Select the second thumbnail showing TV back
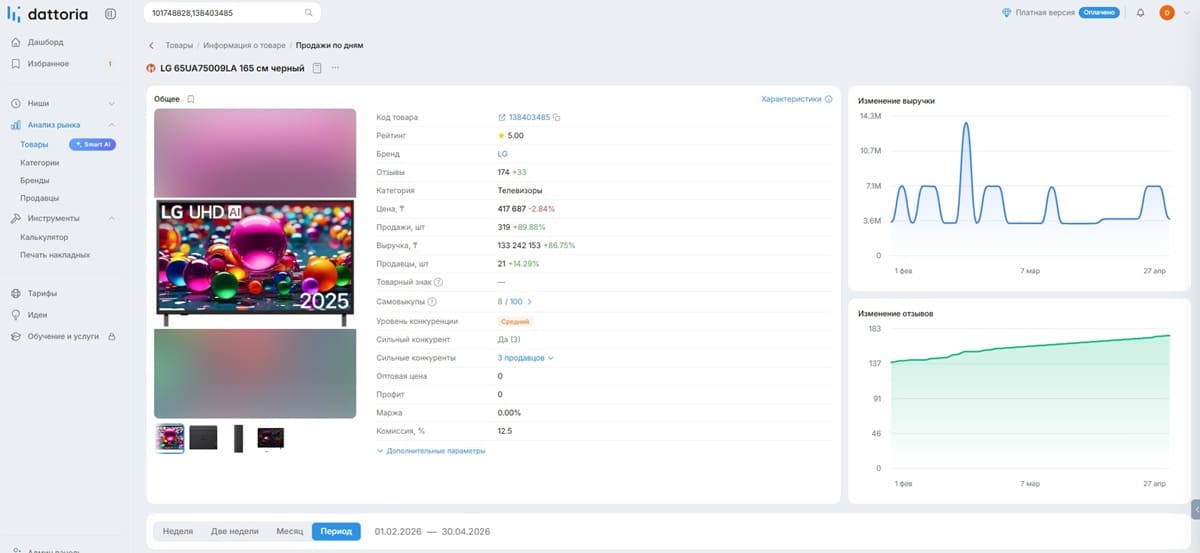Screen dimensions: 1200x553 point(204,438)
